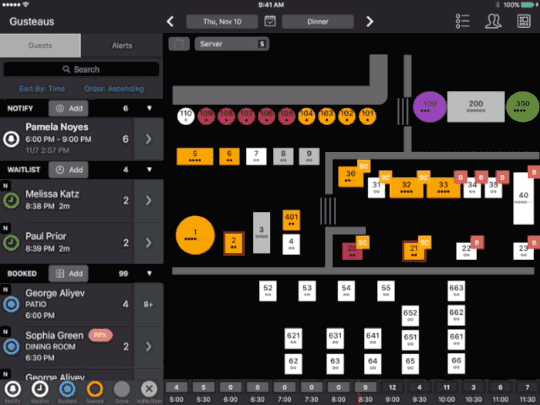Jump to 6:00 timeline slot
The height and width of the screenshot is (405, 540).
point(230,393)
